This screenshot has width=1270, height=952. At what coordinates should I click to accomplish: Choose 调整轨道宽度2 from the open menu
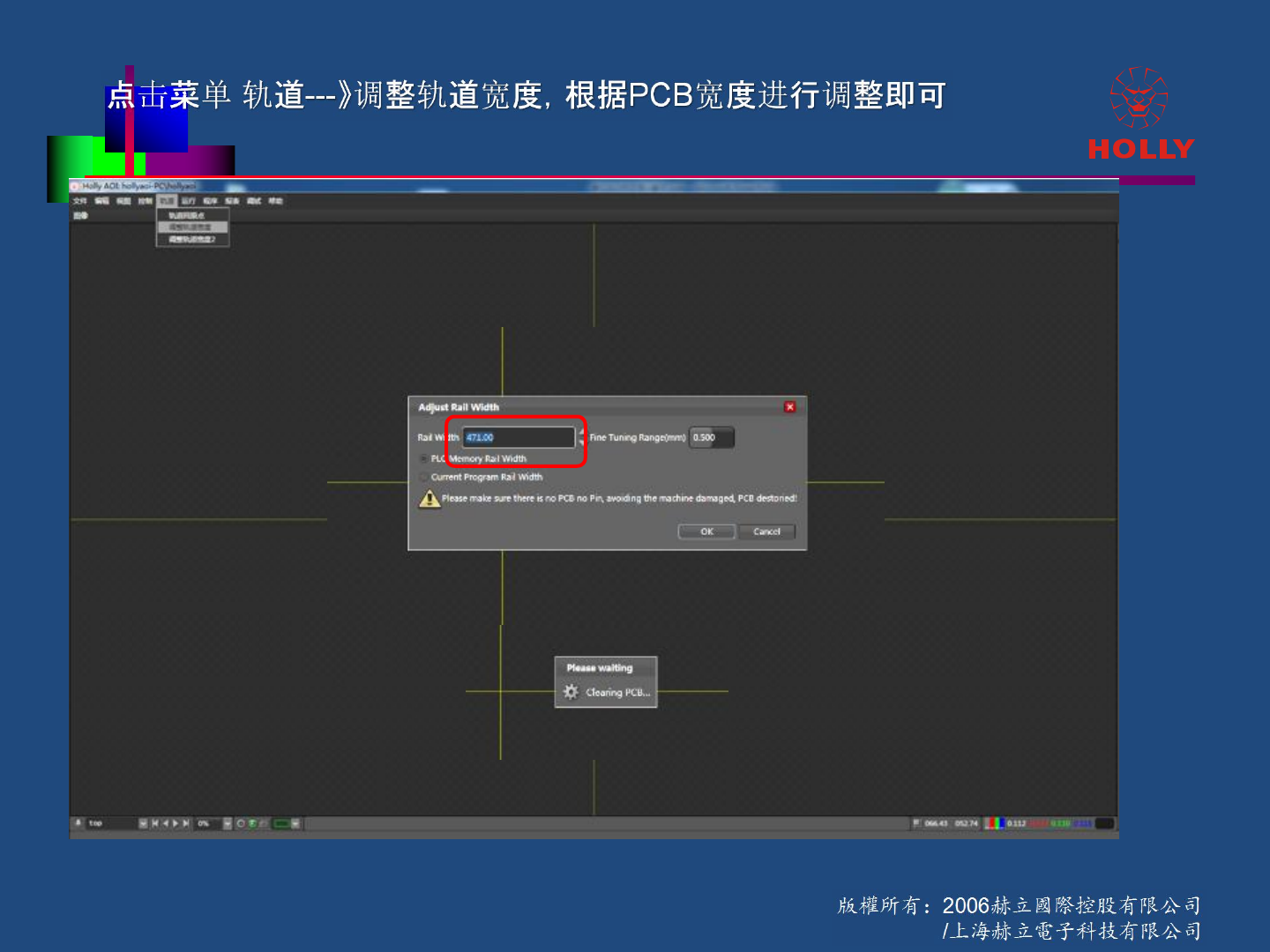[192, 240]
